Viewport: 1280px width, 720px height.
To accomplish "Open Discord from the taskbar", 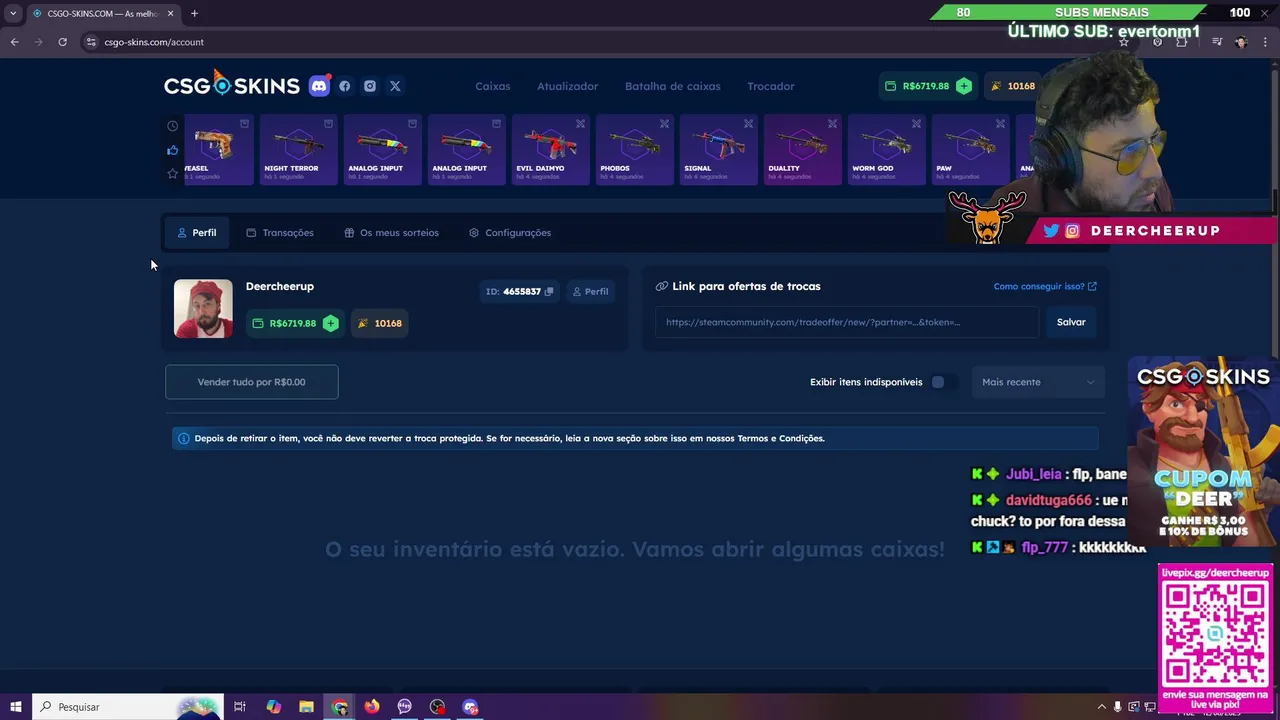I will point(470,707).
